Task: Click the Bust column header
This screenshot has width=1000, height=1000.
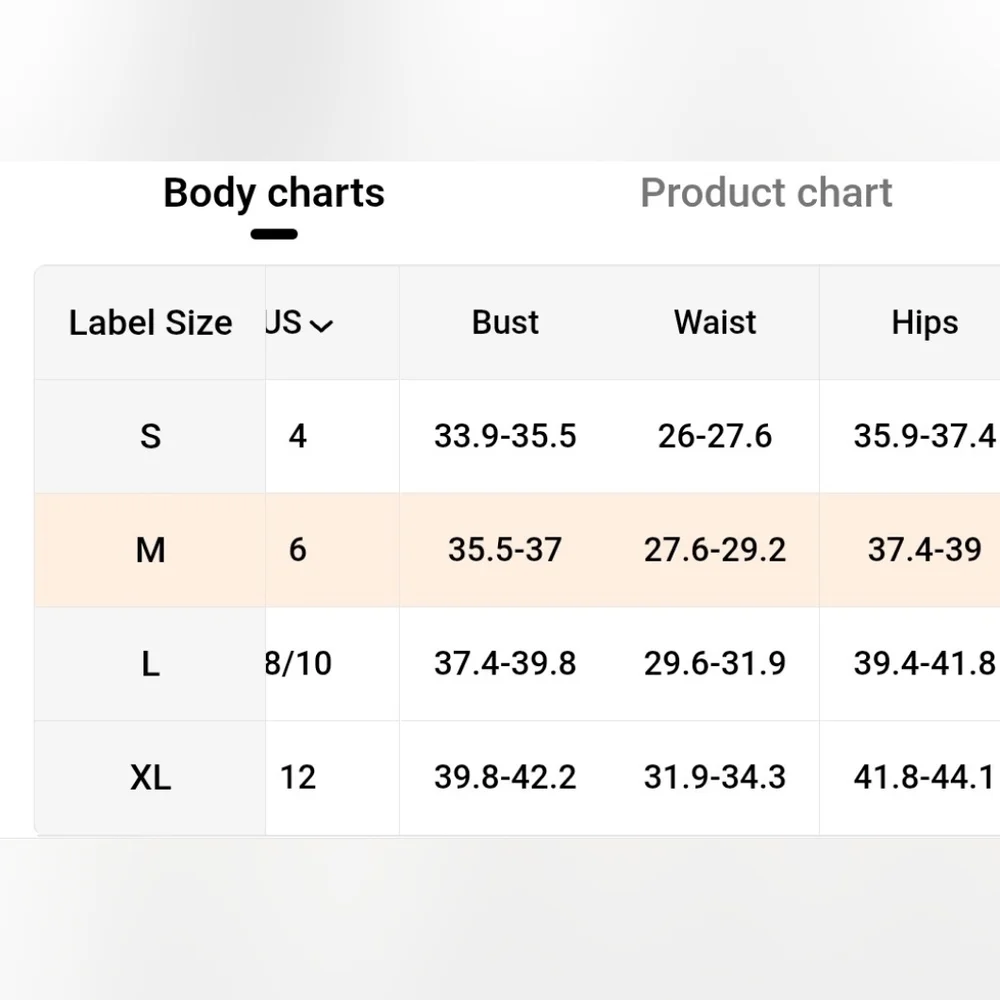Action: pyautogui.click(x=505, y=322)
